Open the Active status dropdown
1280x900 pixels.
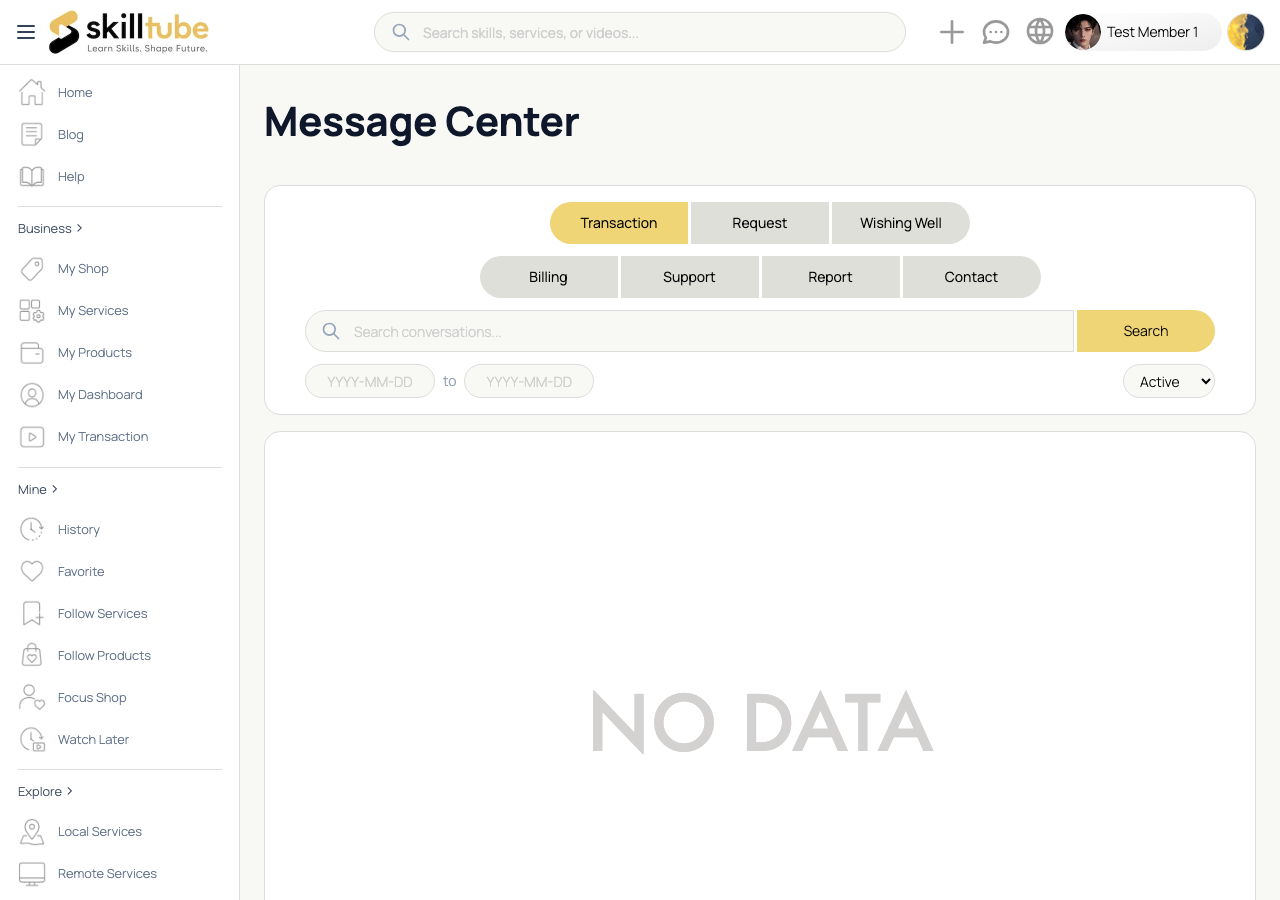(x=1169, y=381)
